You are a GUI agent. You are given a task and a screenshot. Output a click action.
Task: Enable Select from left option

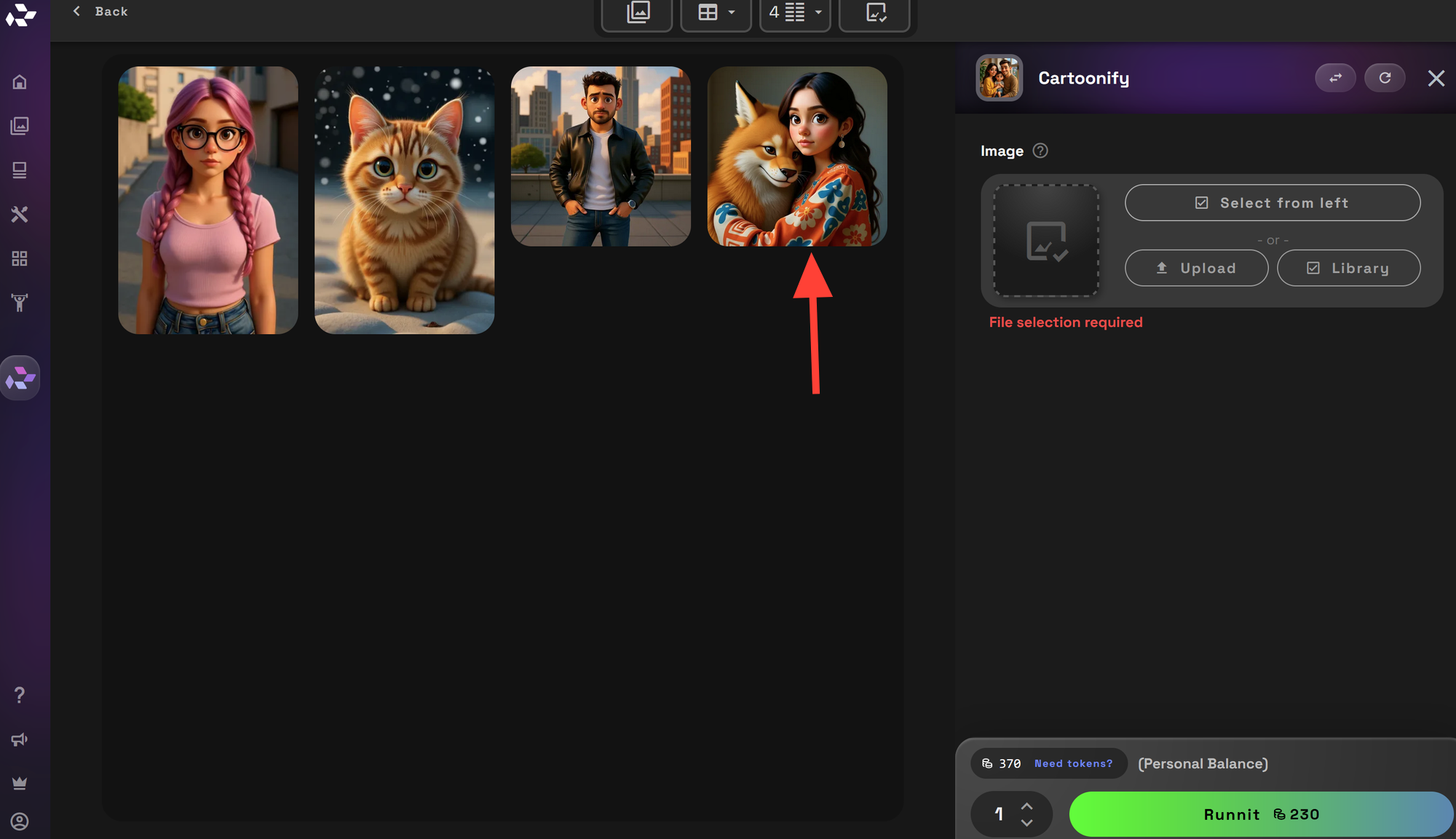pyautogui.click(x=1272, y=202)
